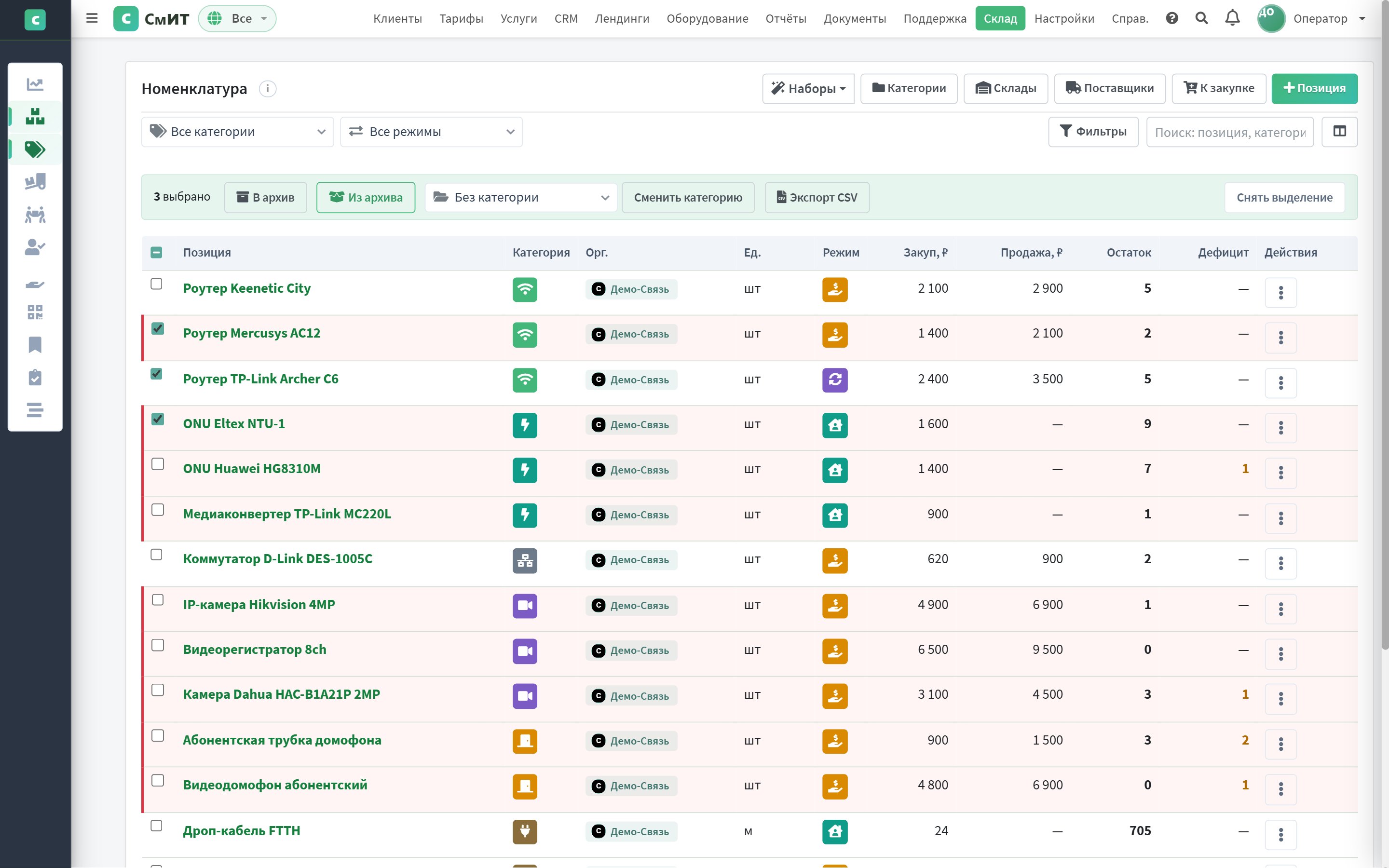The width and height of the screenshot is (1389, 868).
Task: Click the purple mode icon of Роутер TP-Link Archer C6
Action: coord(834,380)
